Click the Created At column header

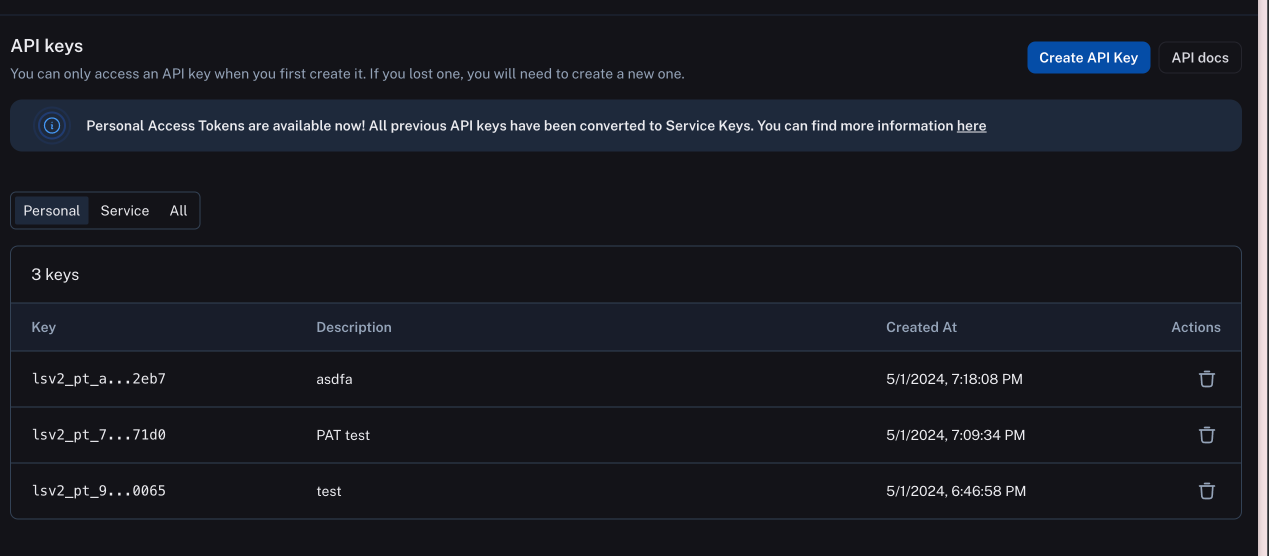point(921,327)
